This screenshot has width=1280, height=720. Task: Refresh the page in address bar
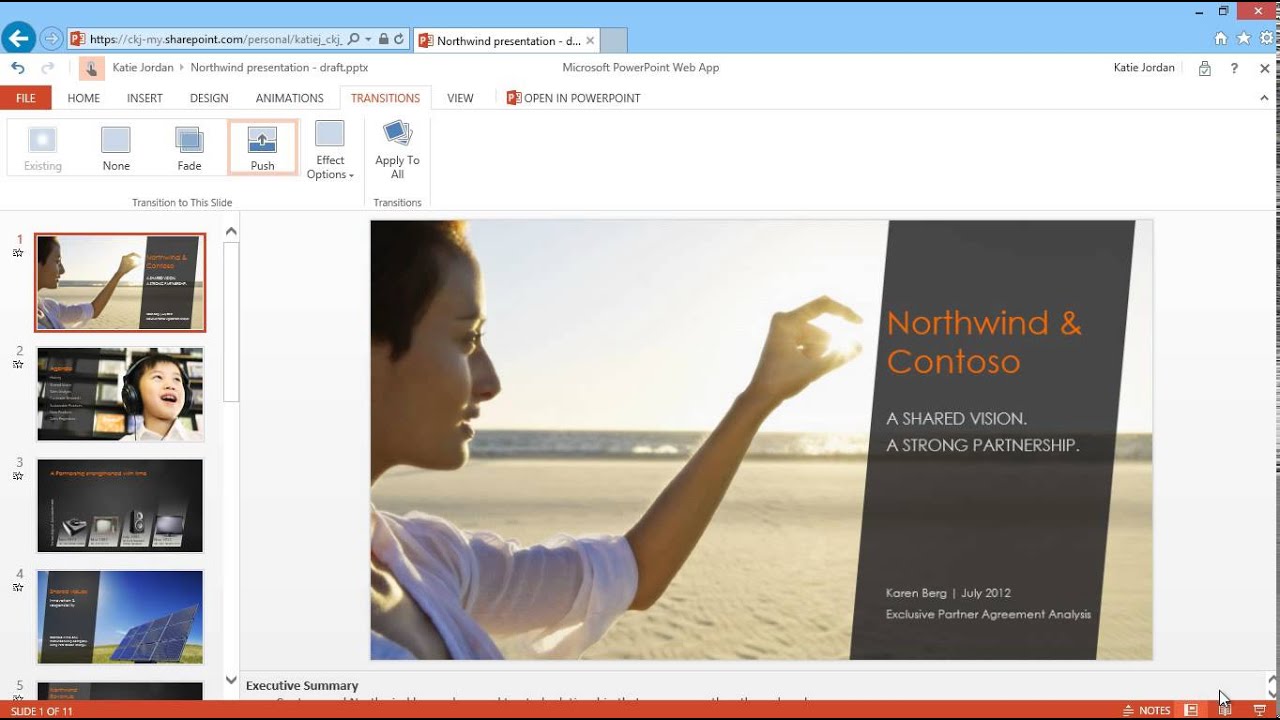tap(399, 40)
